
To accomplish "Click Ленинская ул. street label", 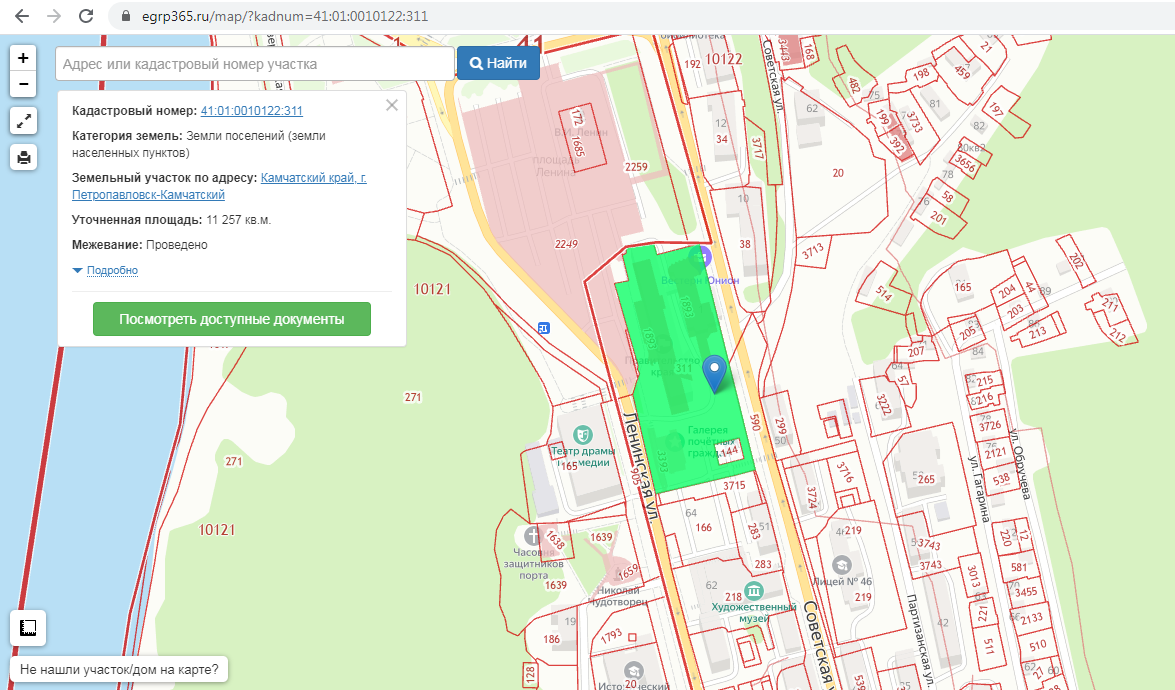I will 641,466.
